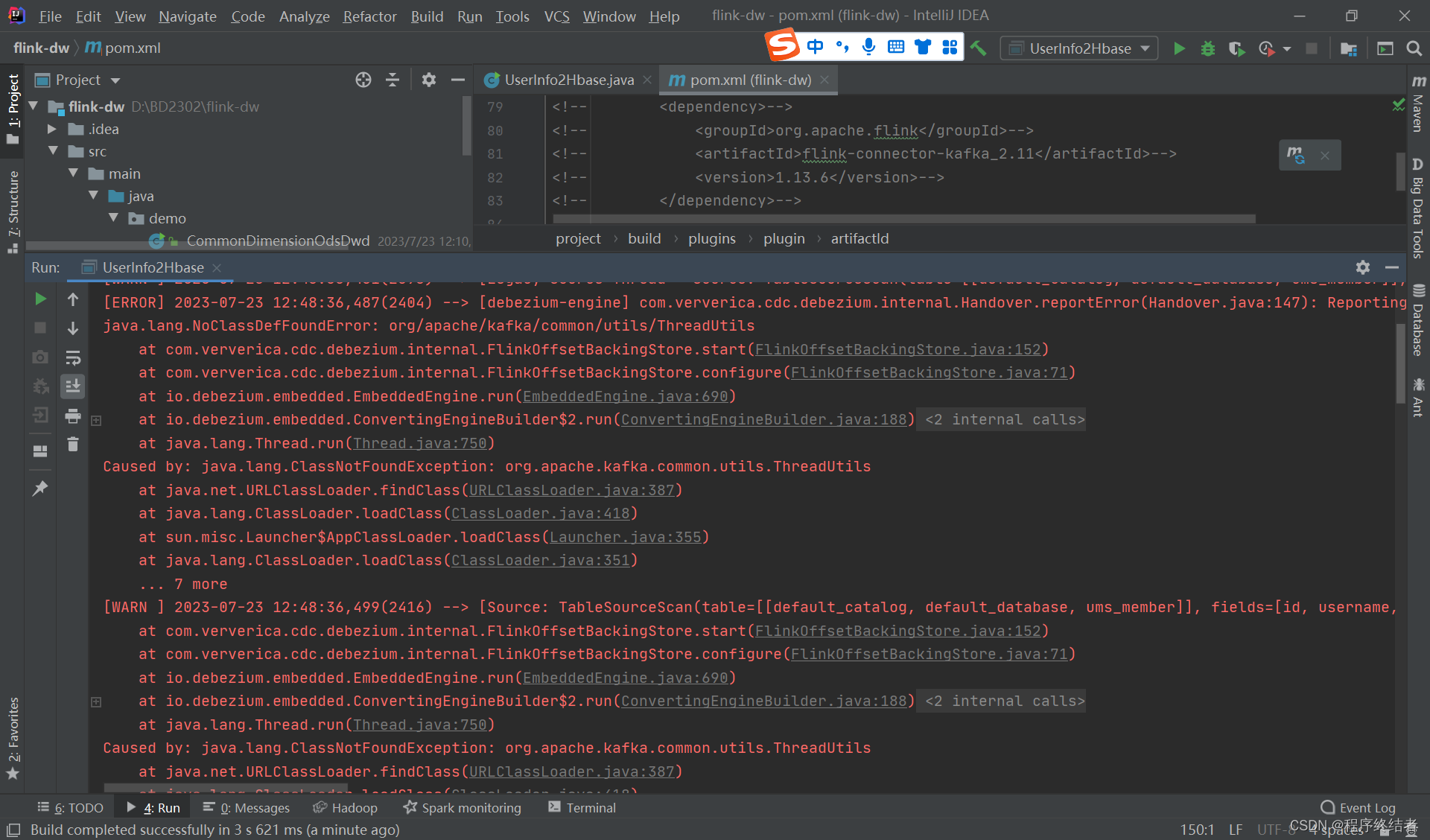1430x840 pixels.
Task: Open the VCS menu
Action: click(x=556, y=16)
